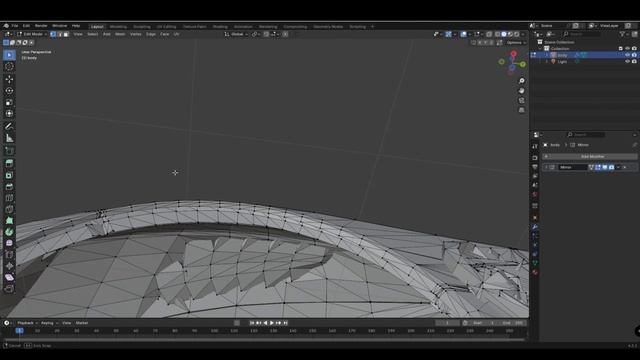Toggle X-ray display in viewport header
The width and height of the screenshot is (640, 360).
click(x=489, y=34)
